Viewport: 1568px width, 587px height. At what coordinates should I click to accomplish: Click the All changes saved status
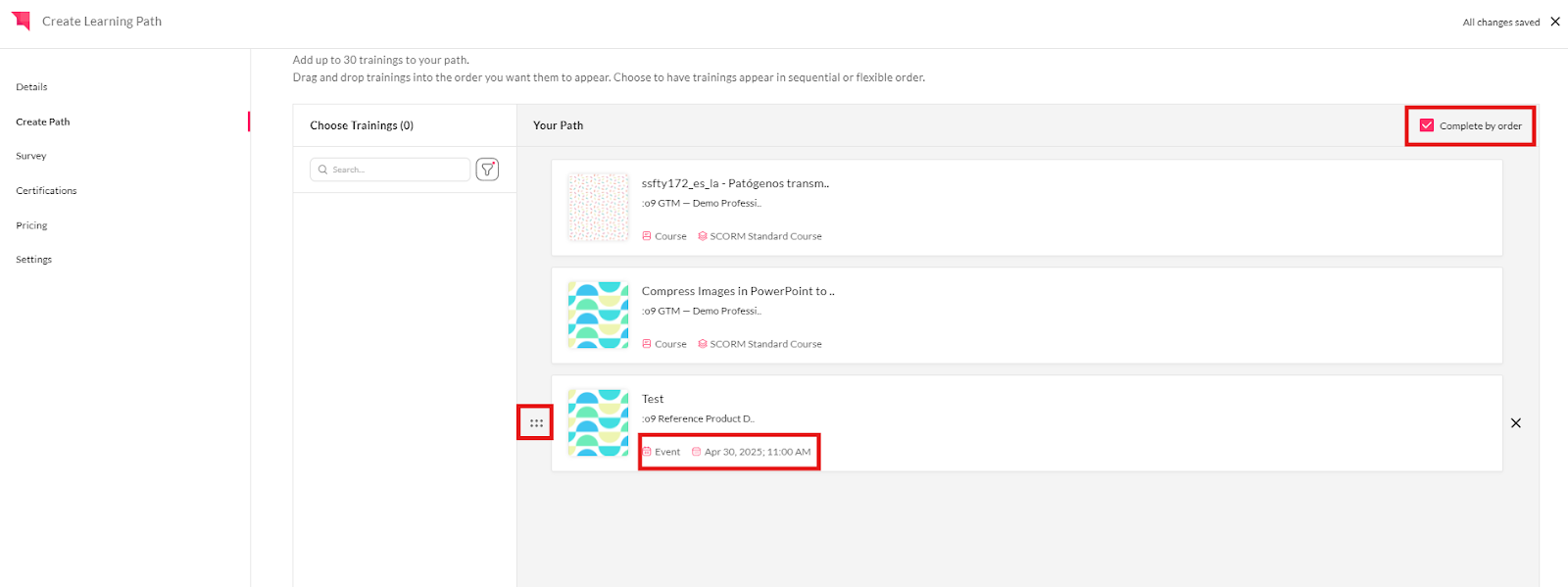(x=1501, y=23)
